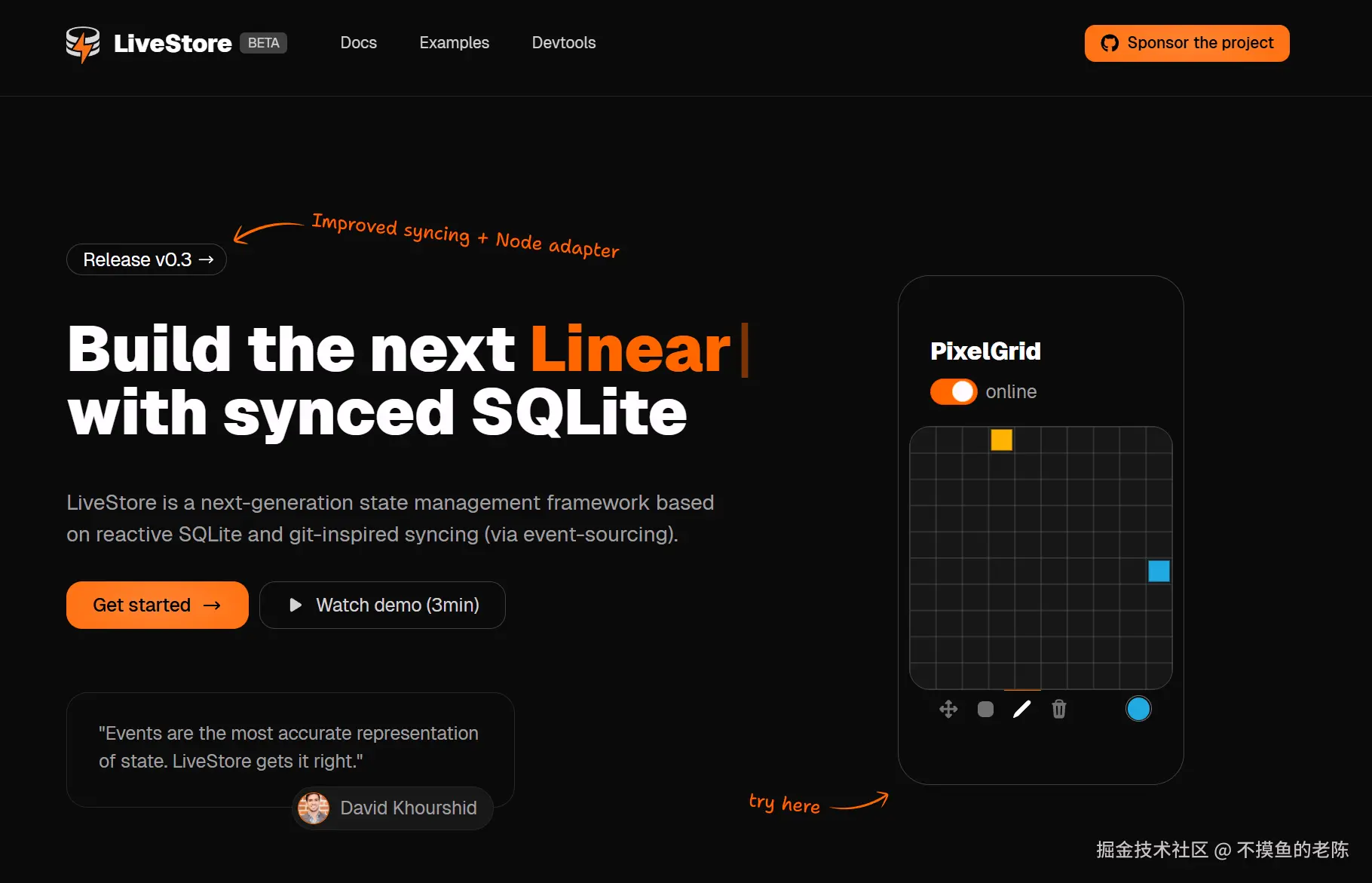Click the LiveStore brand name
1372x883 pixels.
tap(173, 44)
